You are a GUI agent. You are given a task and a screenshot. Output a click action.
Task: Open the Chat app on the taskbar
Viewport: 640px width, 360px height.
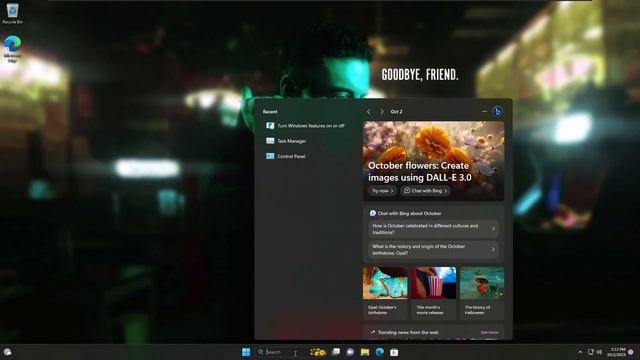tap(350, 352)
